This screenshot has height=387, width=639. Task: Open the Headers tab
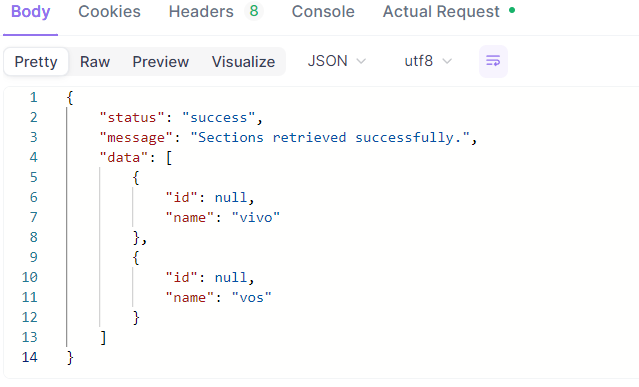point(201,12)
